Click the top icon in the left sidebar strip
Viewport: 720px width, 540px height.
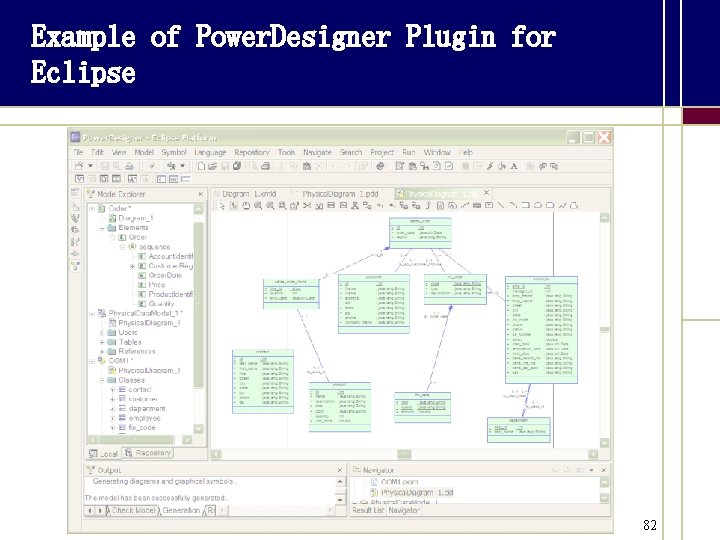[x=75, y=192]
